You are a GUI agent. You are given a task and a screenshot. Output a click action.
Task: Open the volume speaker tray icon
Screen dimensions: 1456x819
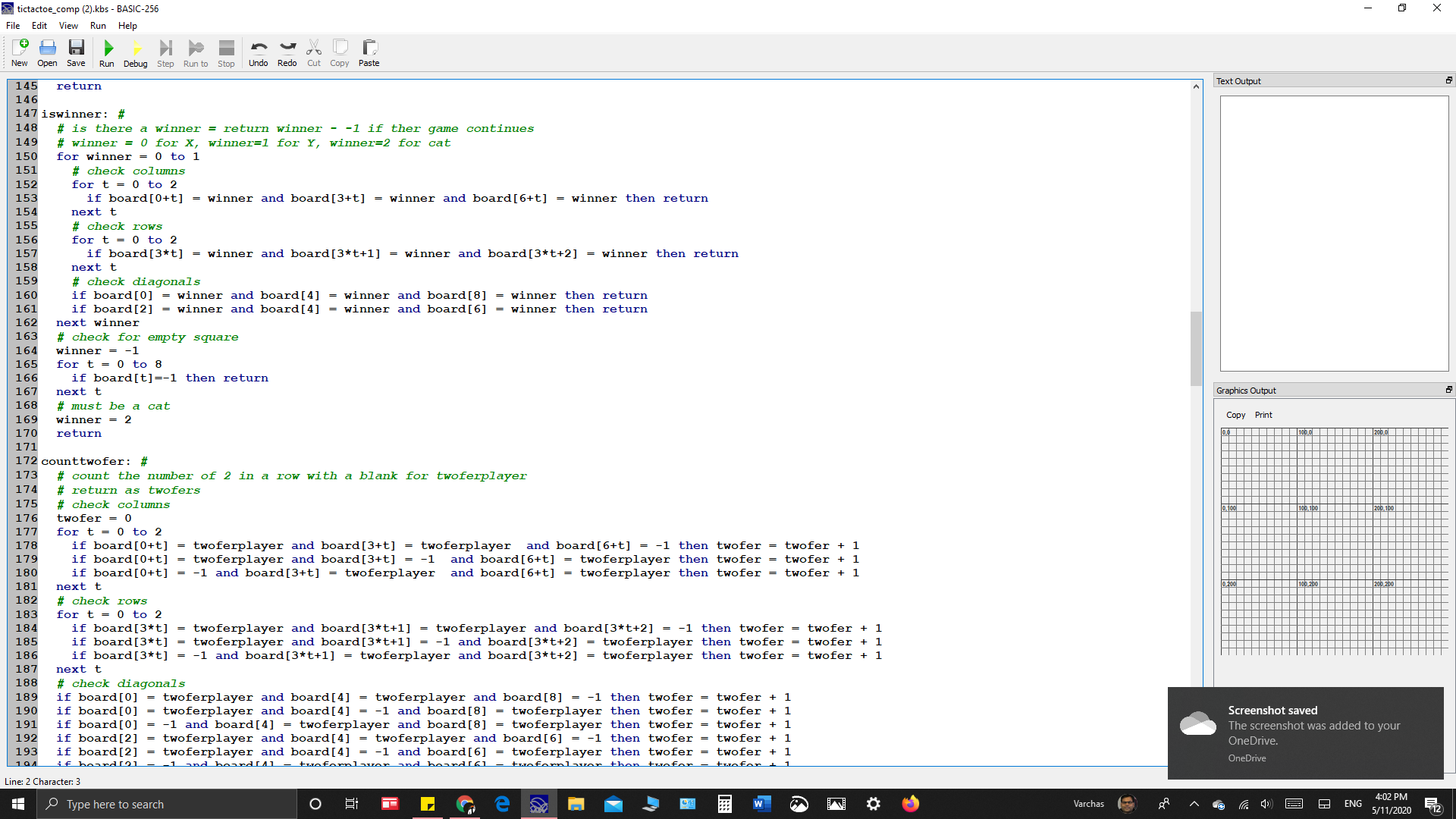[1266, 804]
